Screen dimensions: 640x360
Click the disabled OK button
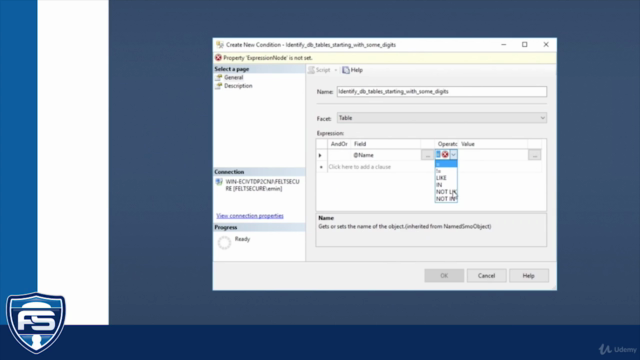pyautogui.click(x=444, y=276)
